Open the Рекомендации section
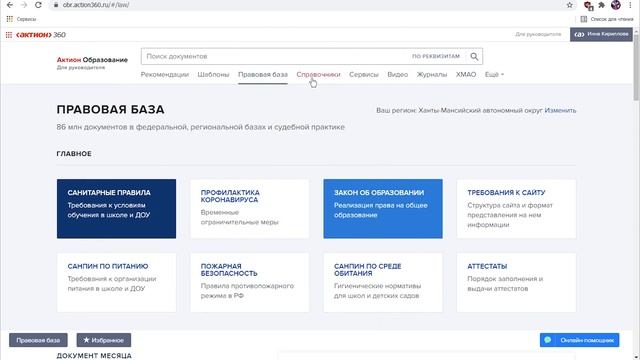 click(164, 74)
